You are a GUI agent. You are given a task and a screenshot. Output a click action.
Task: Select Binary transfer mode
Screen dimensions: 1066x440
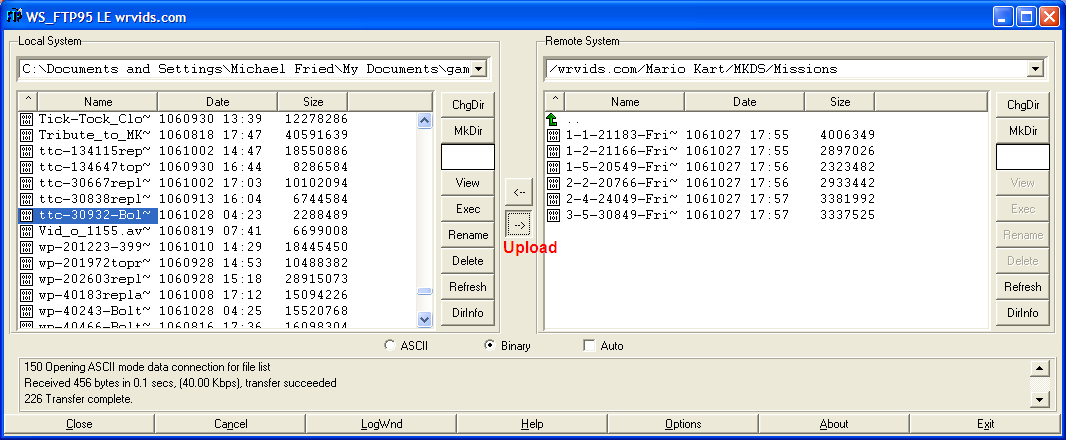click(489, 346)
